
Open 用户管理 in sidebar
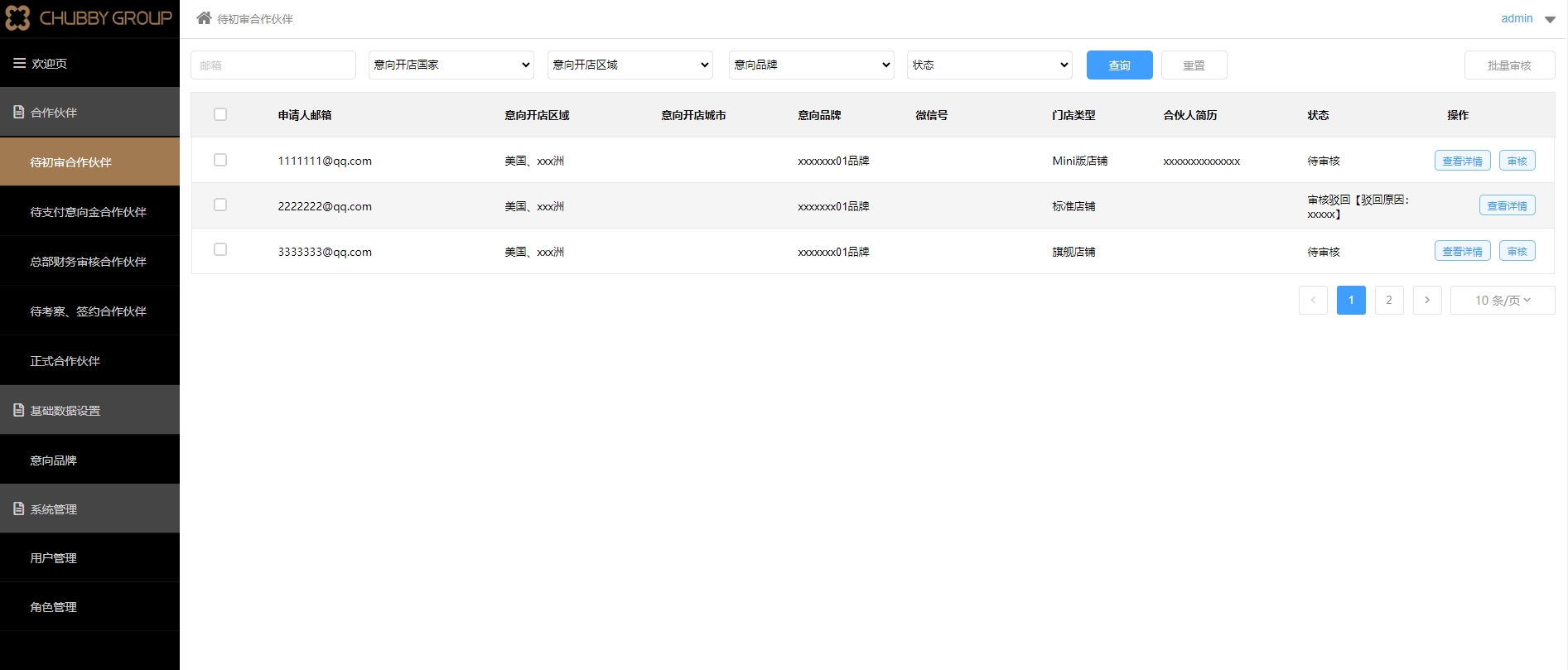coord(89,557)
